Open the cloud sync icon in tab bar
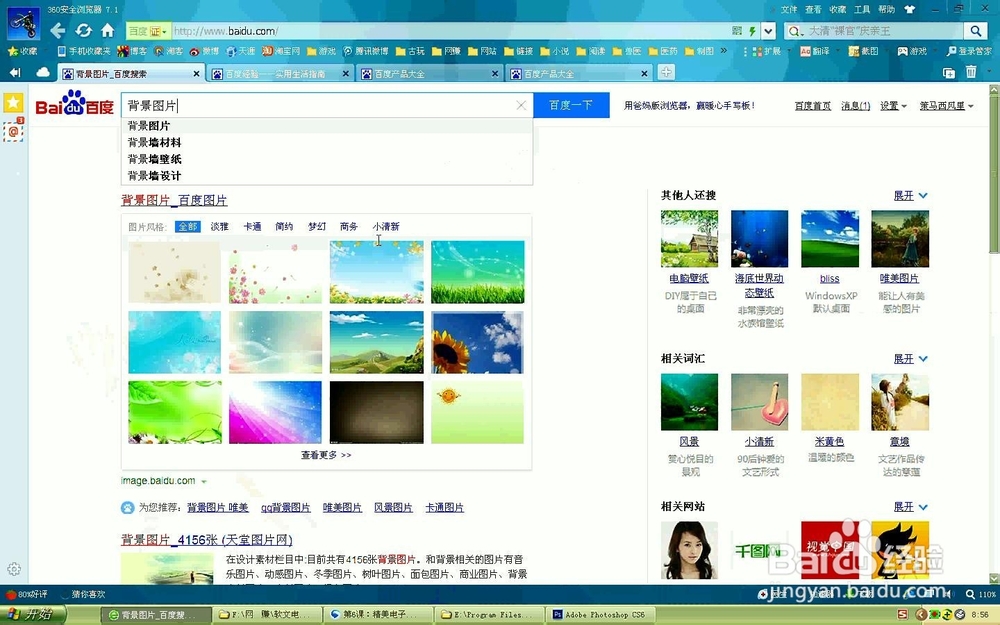Image resolution: width=1000 pixels, height=625 pixels. [43, 73]
